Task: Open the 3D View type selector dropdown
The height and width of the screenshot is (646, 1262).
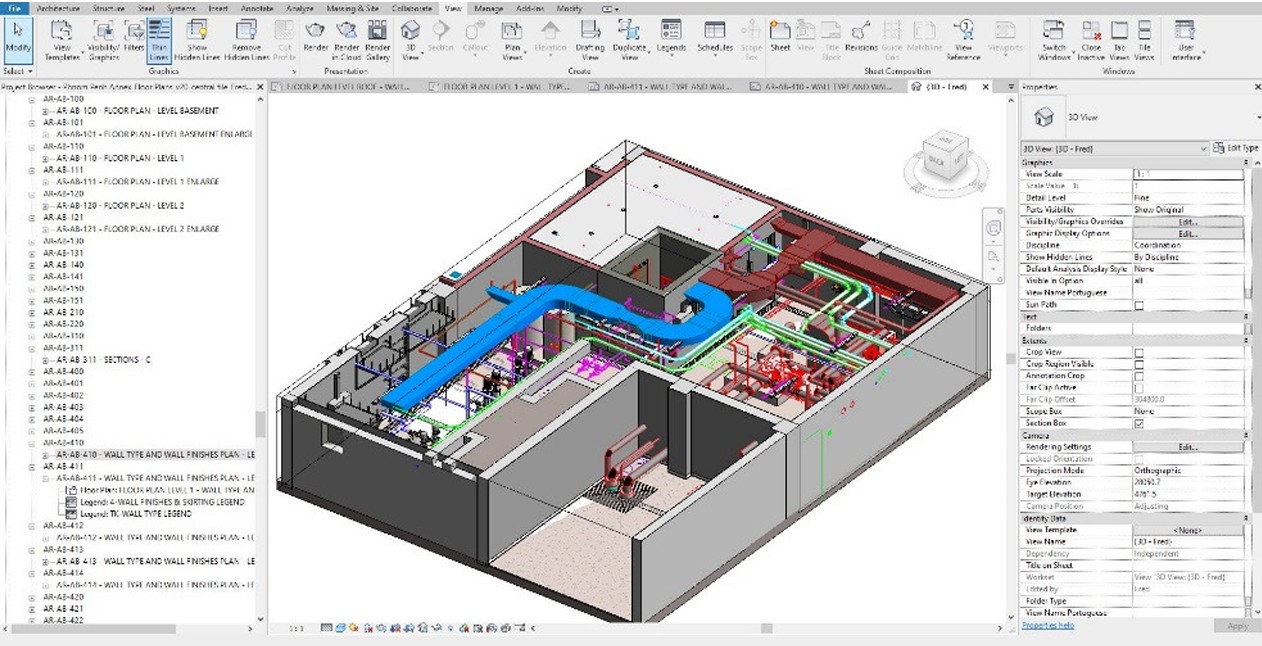Action: click(x=1114, y=148)
